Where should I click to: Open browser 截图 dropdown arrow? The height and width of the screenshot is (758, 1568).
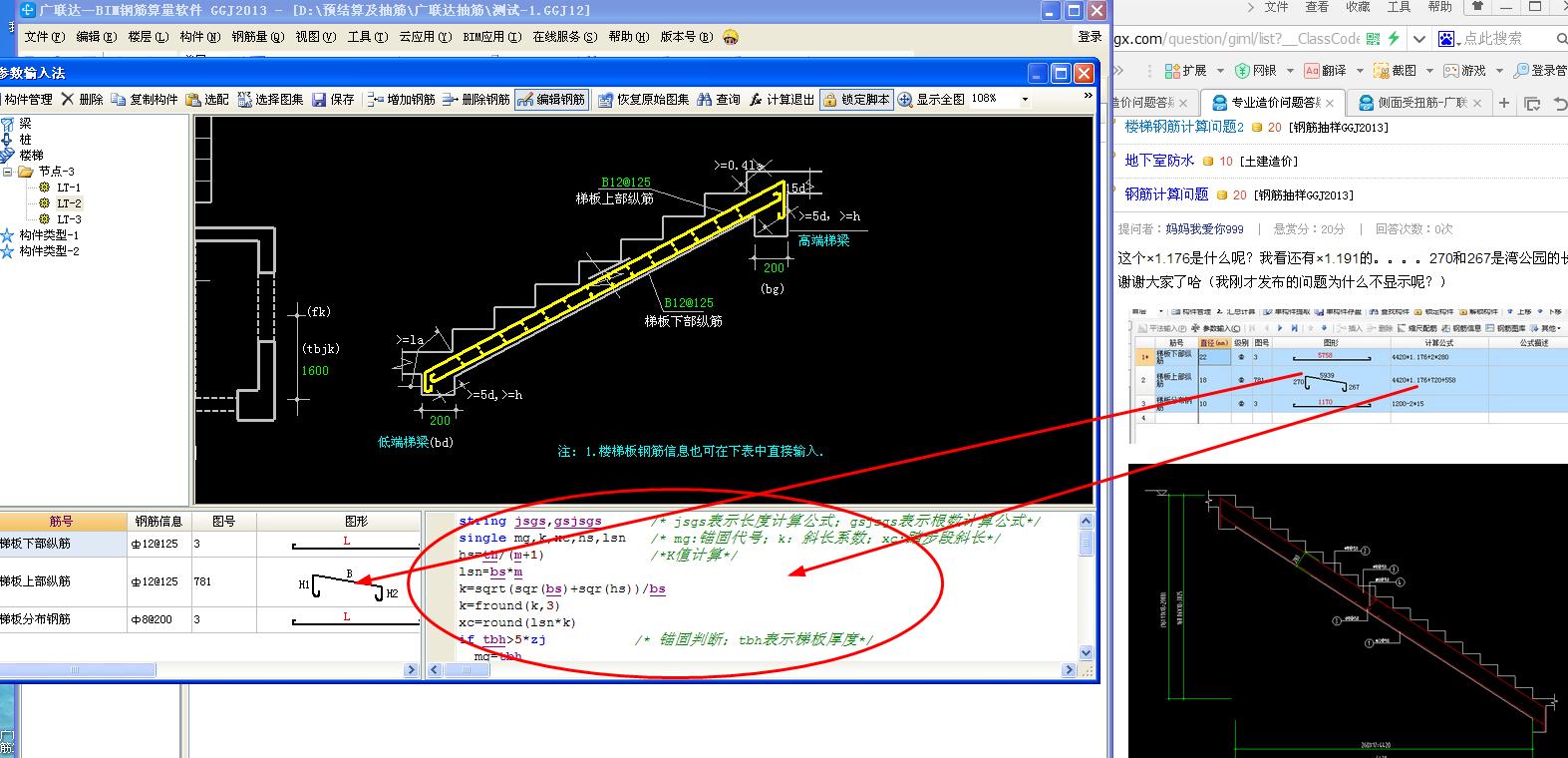point(1429,71)
